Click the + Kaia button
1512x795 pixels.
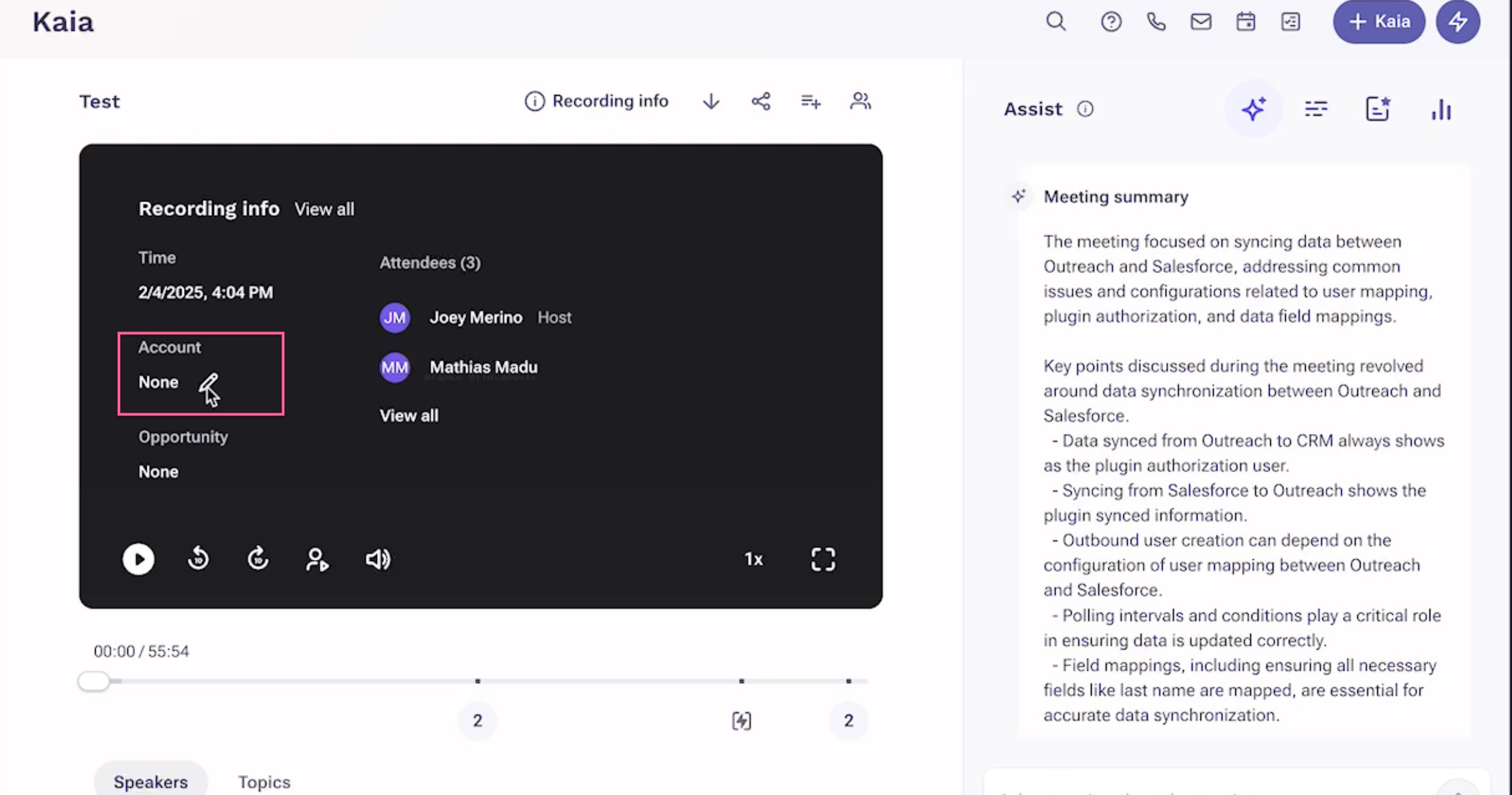pyautogui.click(x=1378, y=22)
